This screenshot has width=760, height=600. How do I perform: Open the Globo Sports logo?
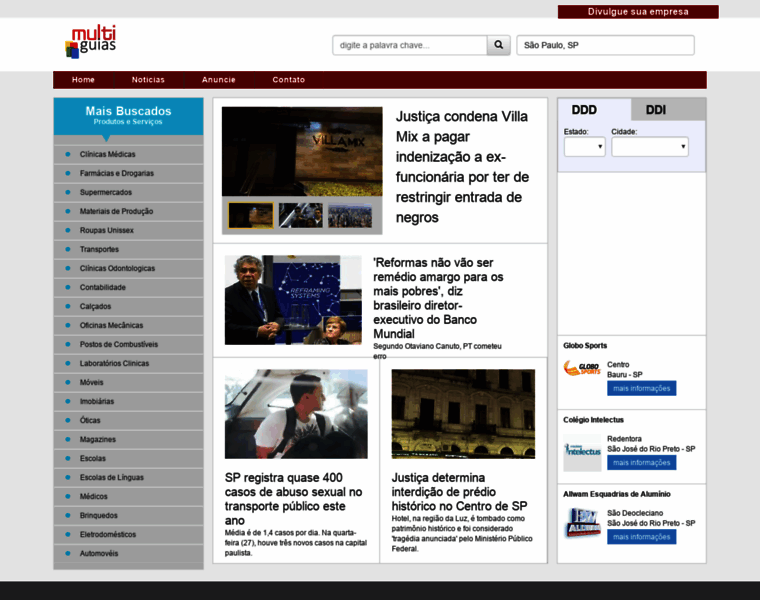tap(582, 369)
